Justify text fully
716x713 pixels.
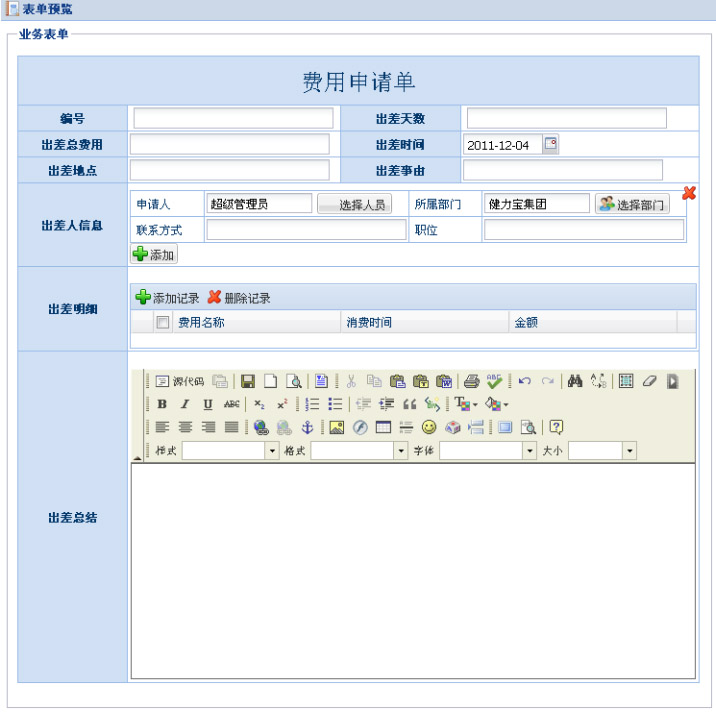(x=232, y=427)
